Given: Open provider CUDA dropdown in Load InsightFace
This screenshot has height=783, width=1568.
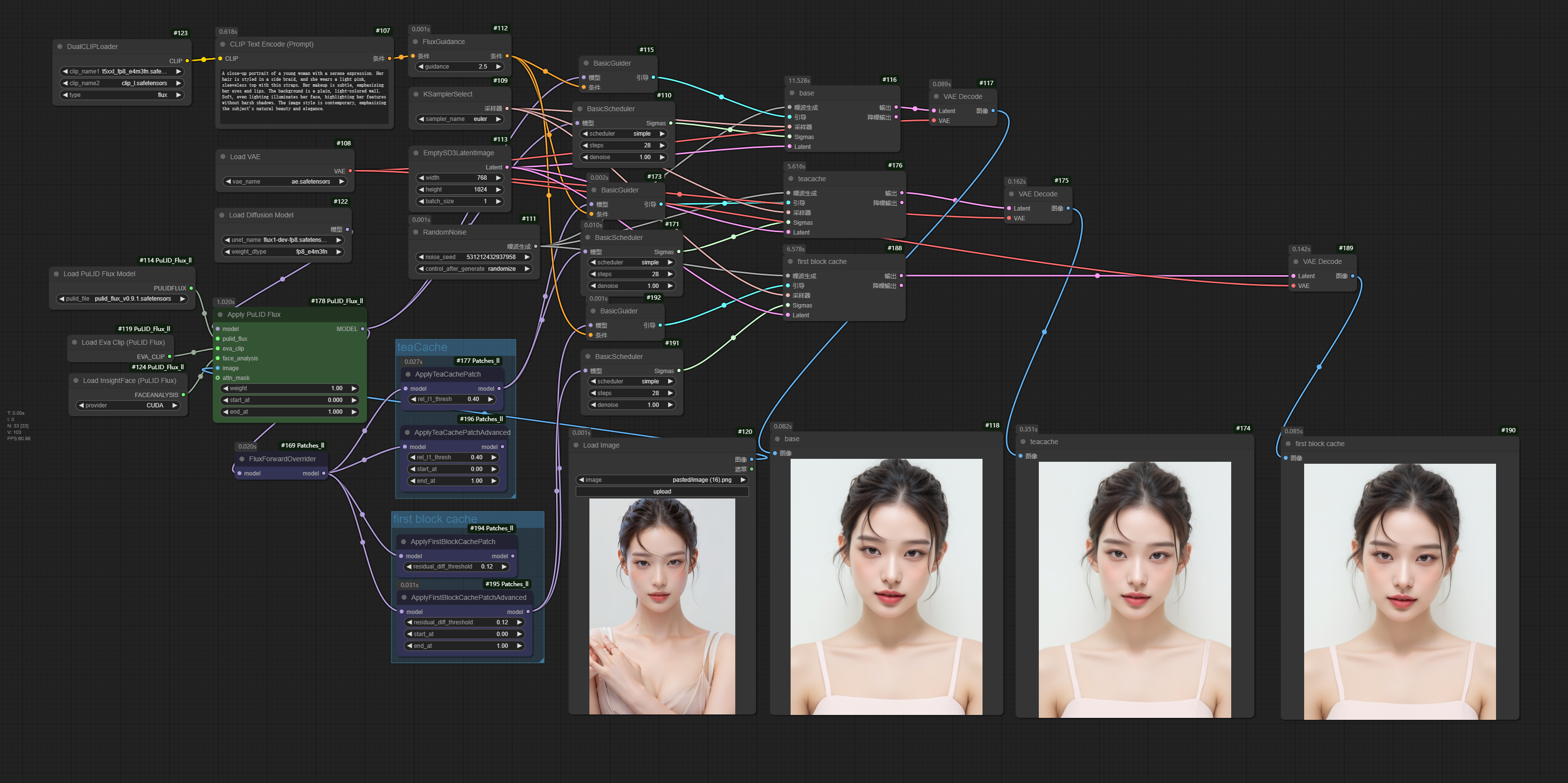Looking at the screenshot, I should 128,405.
